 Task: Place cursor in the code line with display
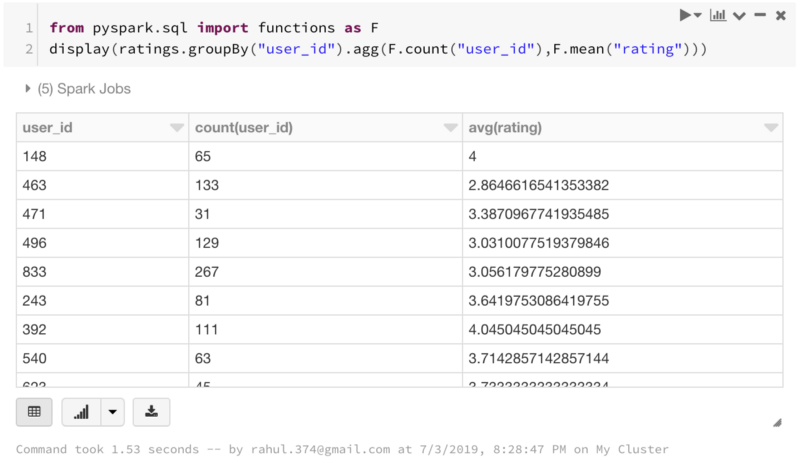click(380, 49)
